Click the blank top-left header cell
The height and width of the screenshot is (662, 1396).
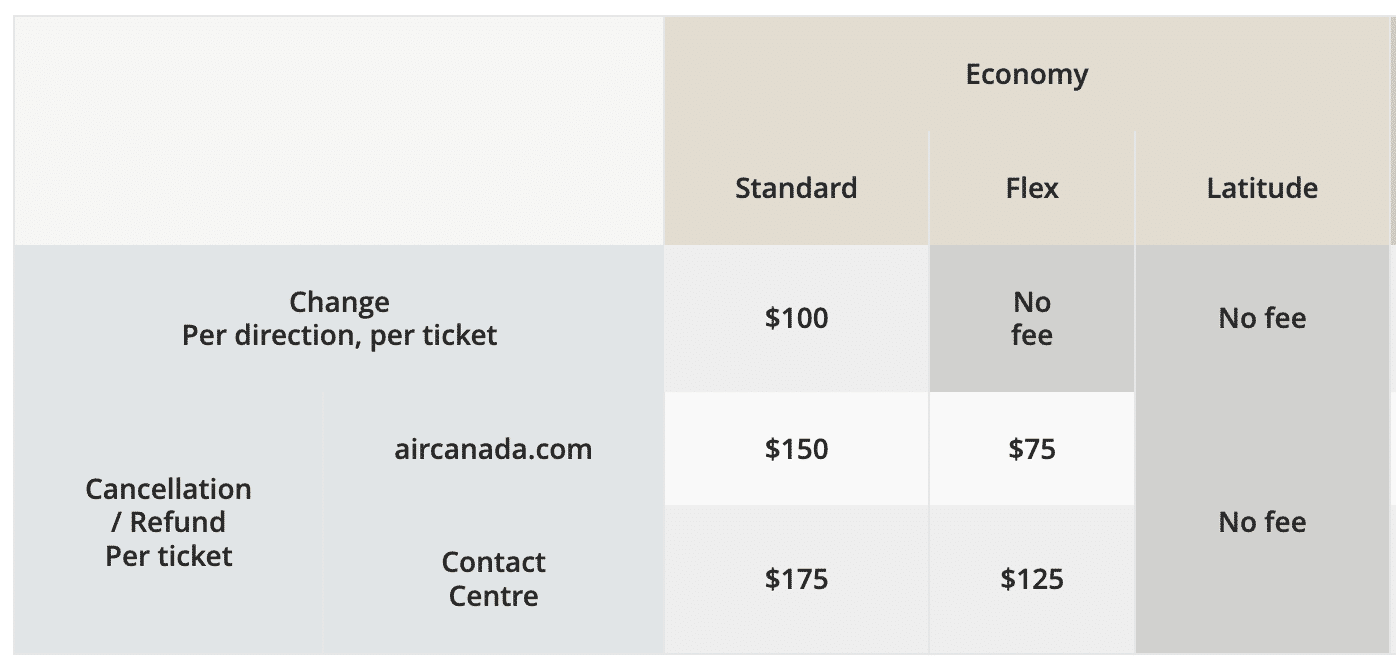(339, 130)
